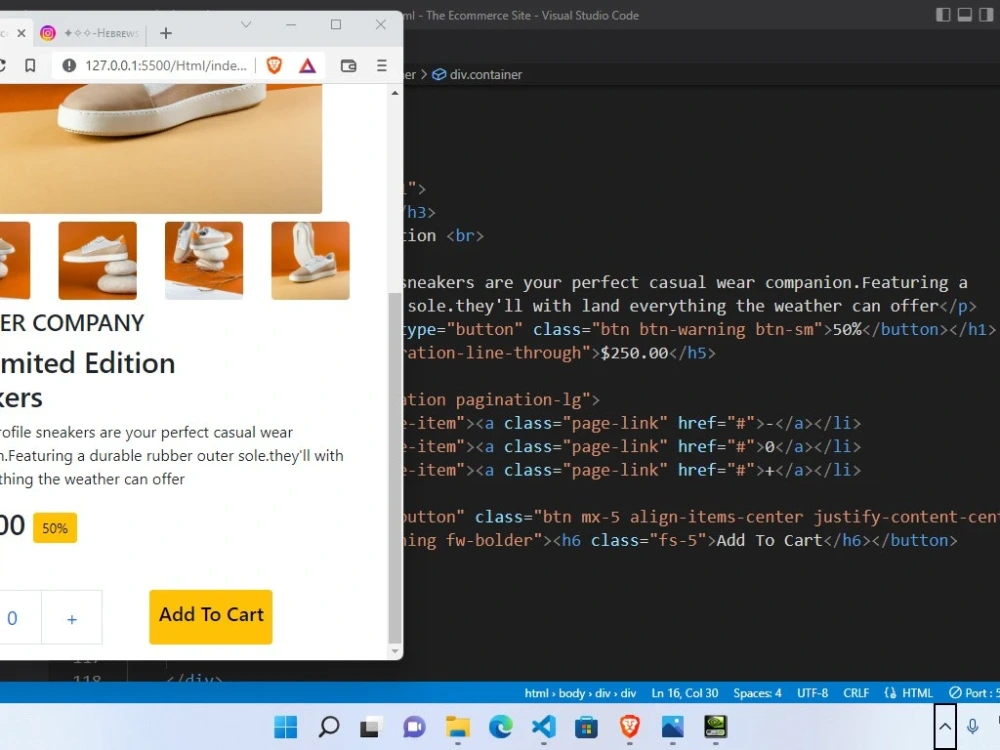This screenshot has height=750, width=1000.
Task: Open the NVIDIA app taskbar icon
Action: tap(716, 726)
